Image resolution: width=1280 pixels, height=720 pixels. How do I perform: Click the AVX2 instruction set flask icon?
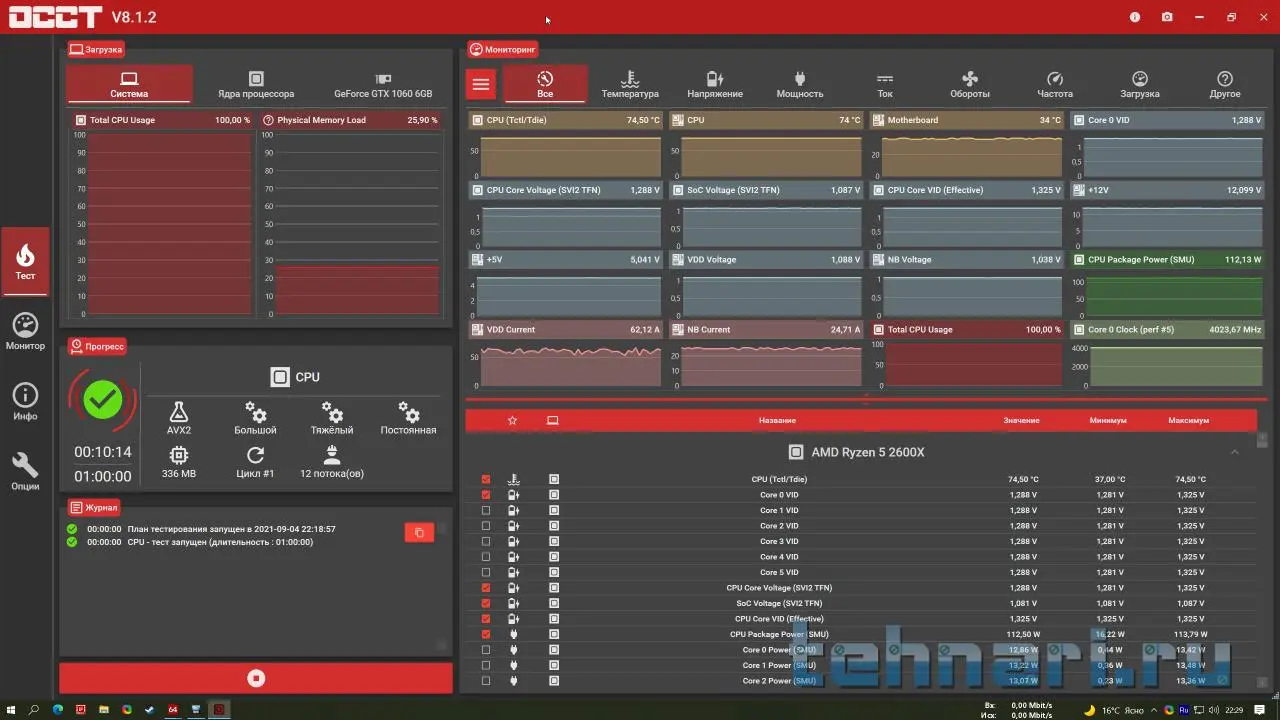(x=179, y=412)
